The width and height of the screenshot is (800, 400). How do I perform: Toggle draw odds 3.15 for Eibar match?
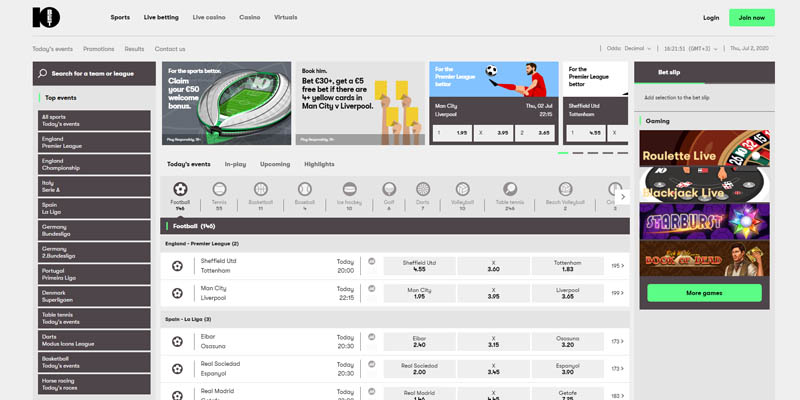pos(493,341)
